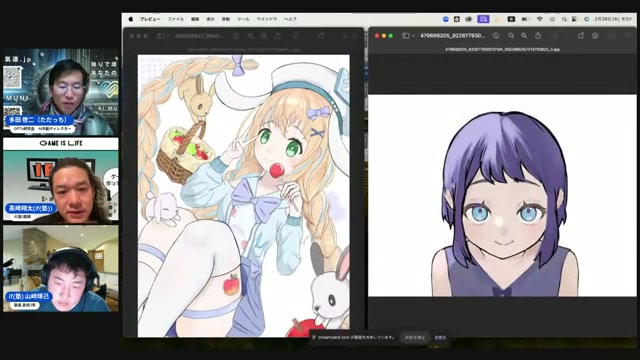Open the ヘルプ menu

point(290,19)
